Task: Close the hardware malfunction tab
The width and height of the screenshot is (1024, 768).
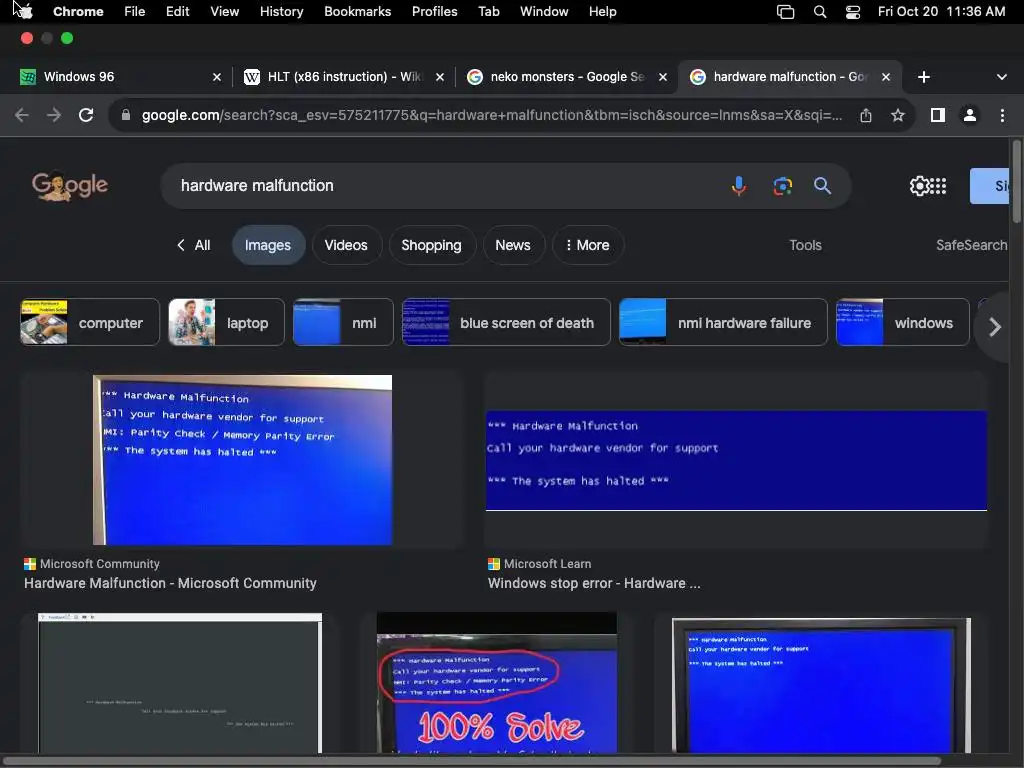Action: pyautogui.click(x=886, y=77)
